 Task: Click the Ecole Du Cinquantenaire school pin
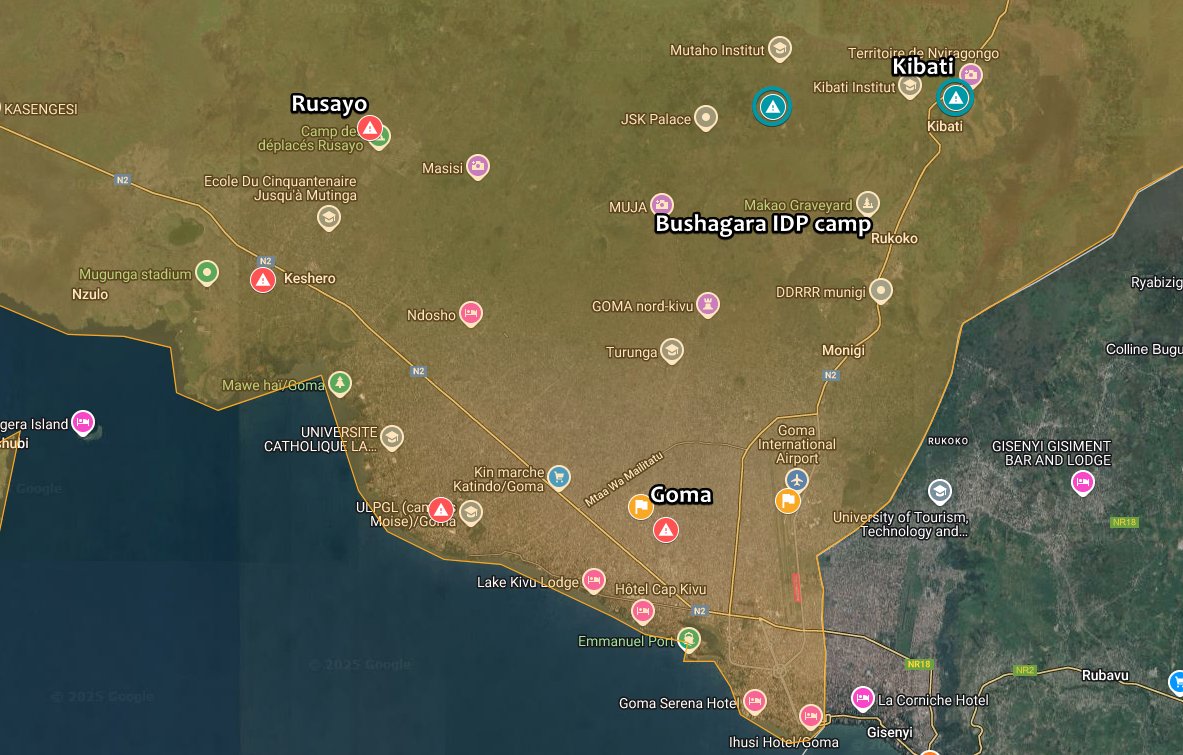[x=328, y=218]
